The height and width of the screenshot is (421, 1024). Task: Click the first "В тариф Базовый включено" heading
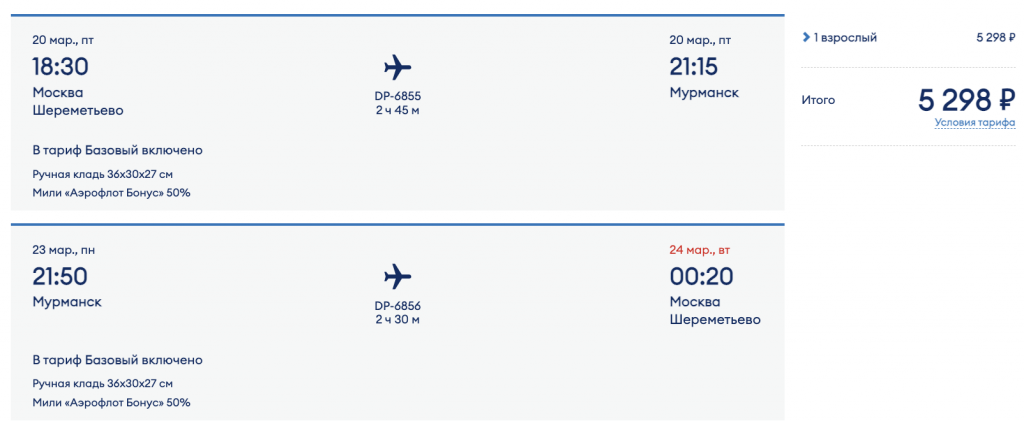point(117,150)
